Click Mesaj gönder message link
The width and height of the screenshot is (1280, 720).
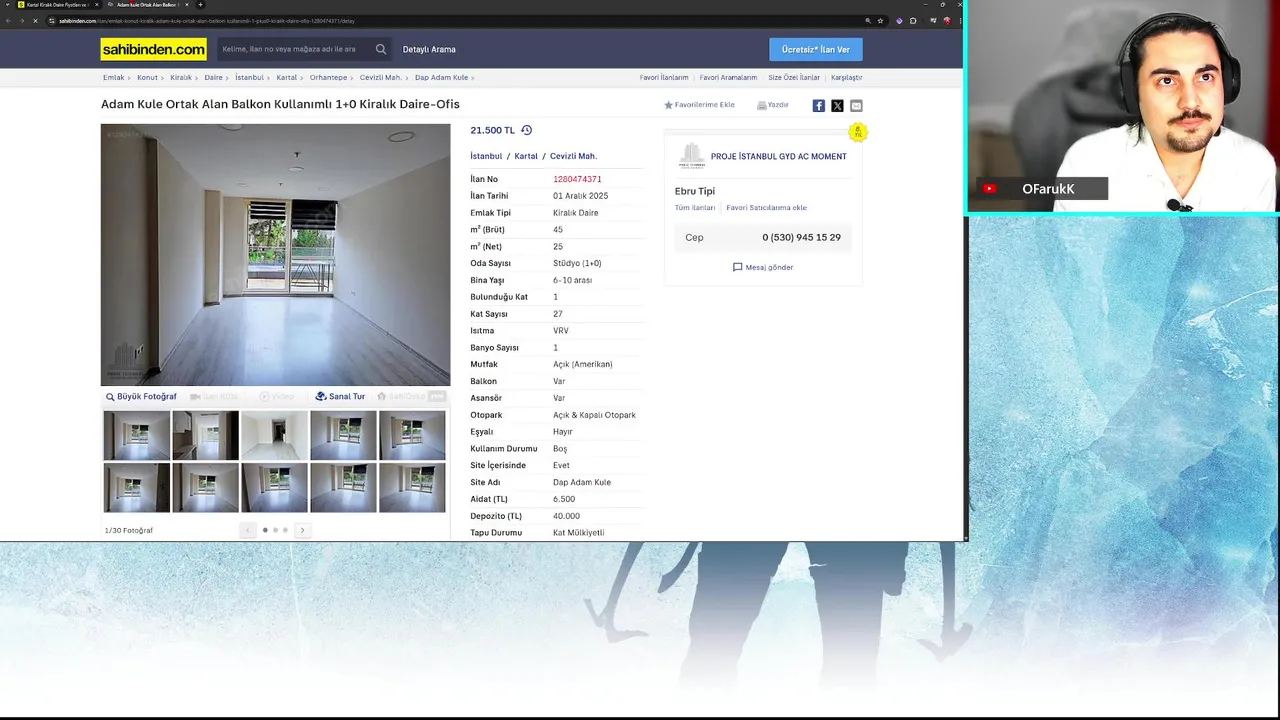click(763, 267)
